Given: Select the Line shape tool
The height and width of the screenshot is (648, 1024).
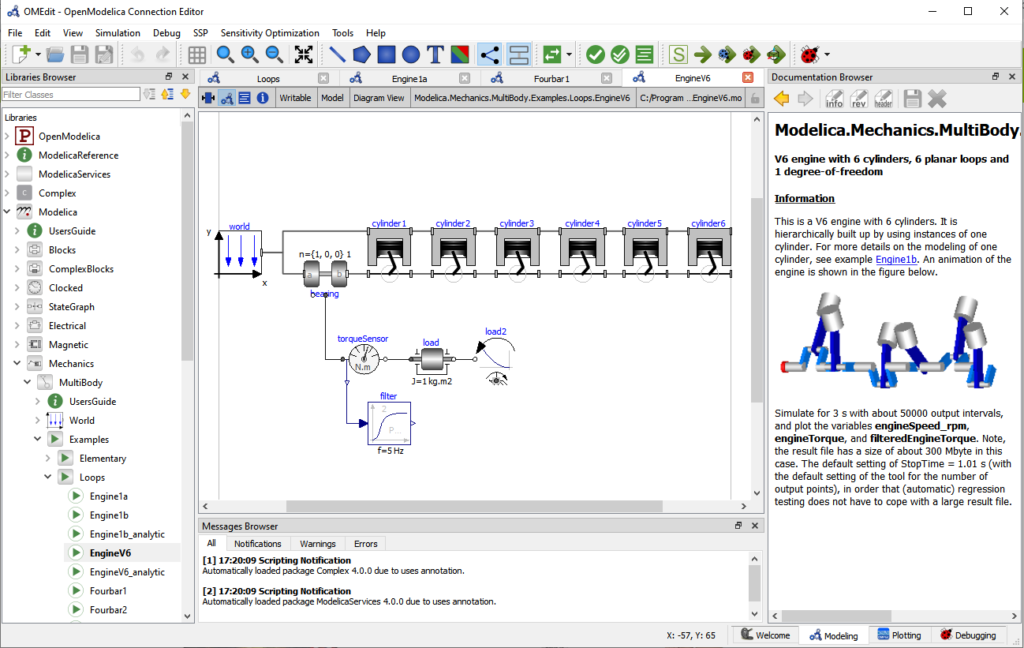Looking at the screenshot, I should point(337,55).
